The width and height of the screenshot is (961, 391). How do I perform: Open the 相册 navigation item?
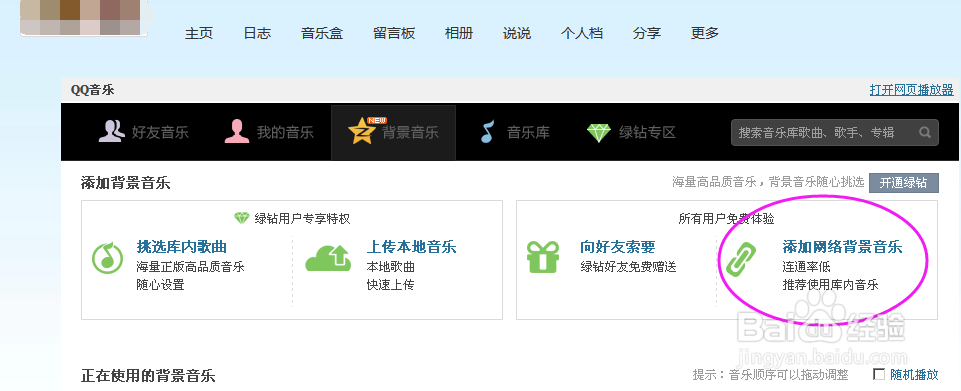[x=459, y=33]
